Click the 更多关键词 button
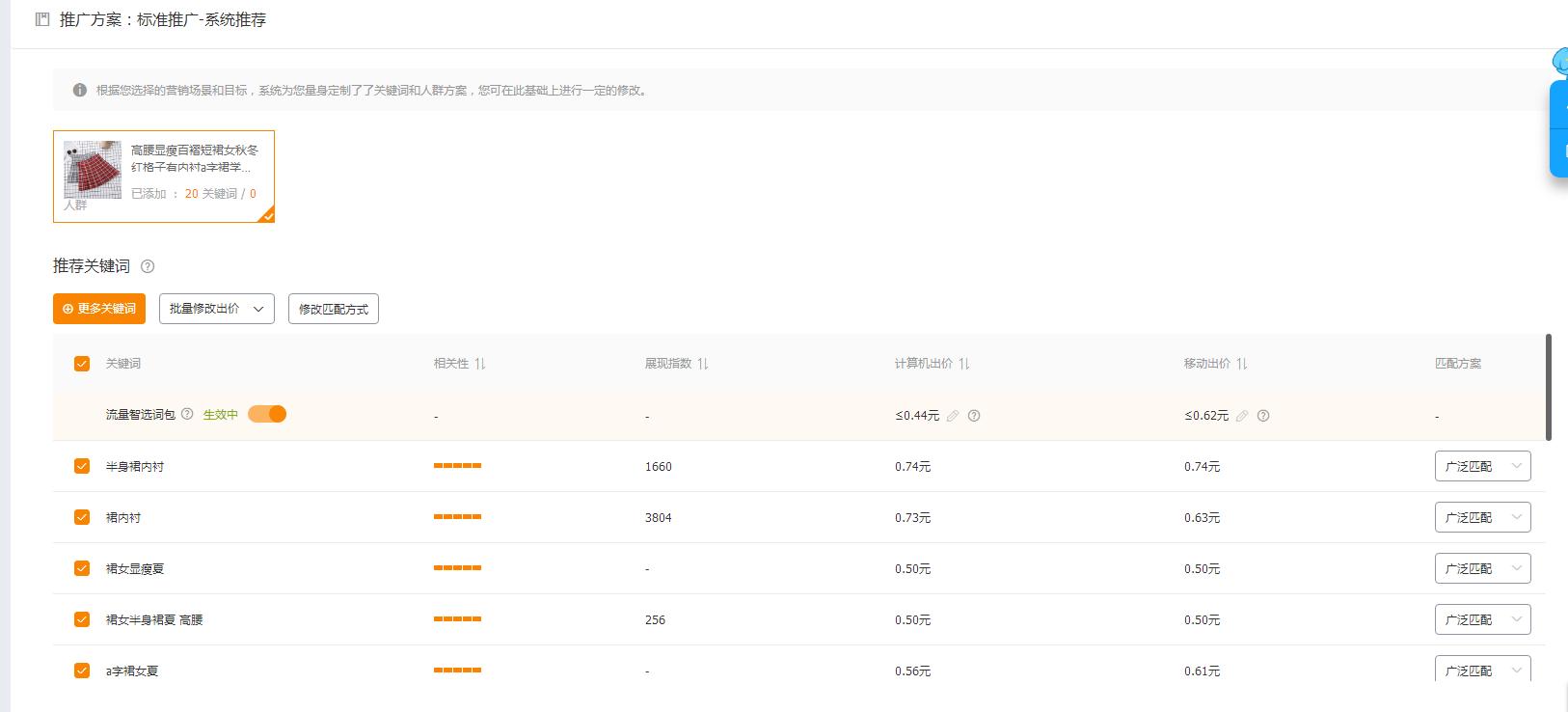Image resolution: width=1568 pixels, height=712 pixels. click(x=99, y=309)
